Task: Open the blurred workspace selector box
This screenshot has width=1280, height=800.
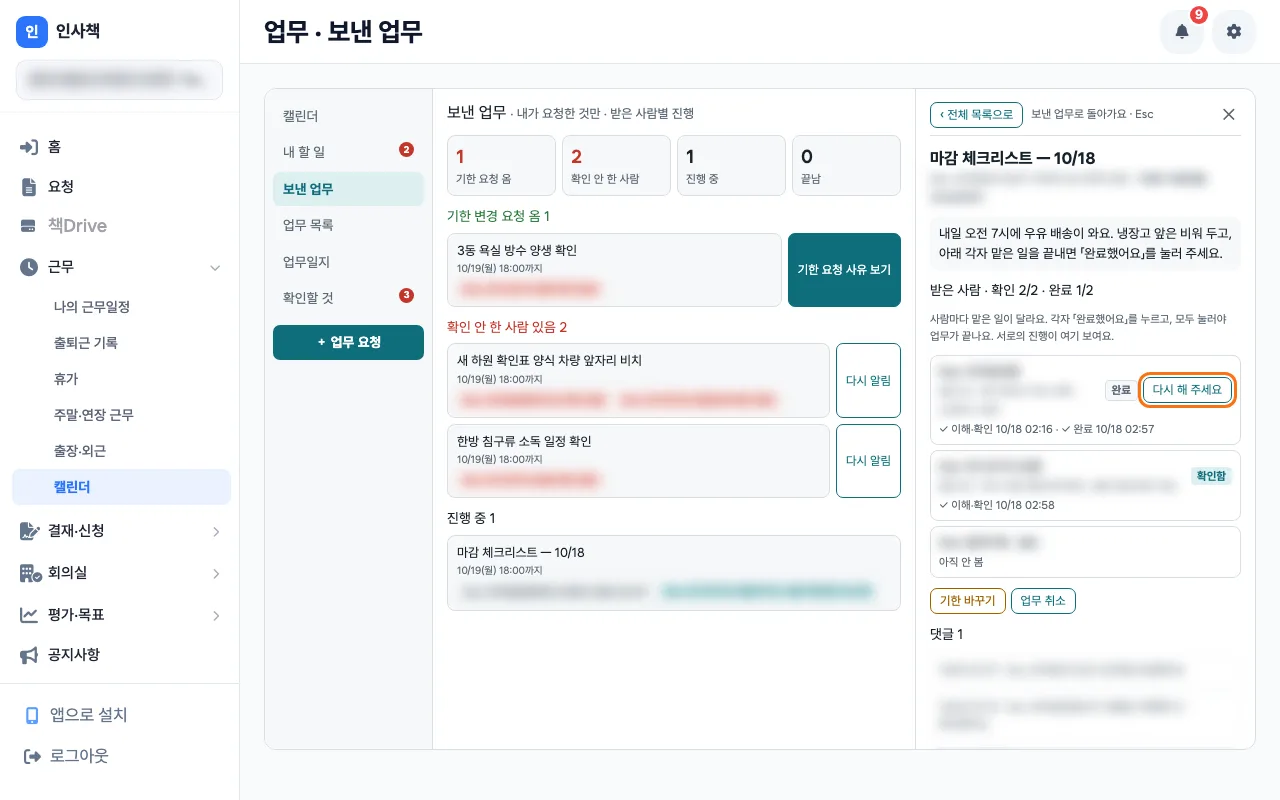Action: click(119, 80)
